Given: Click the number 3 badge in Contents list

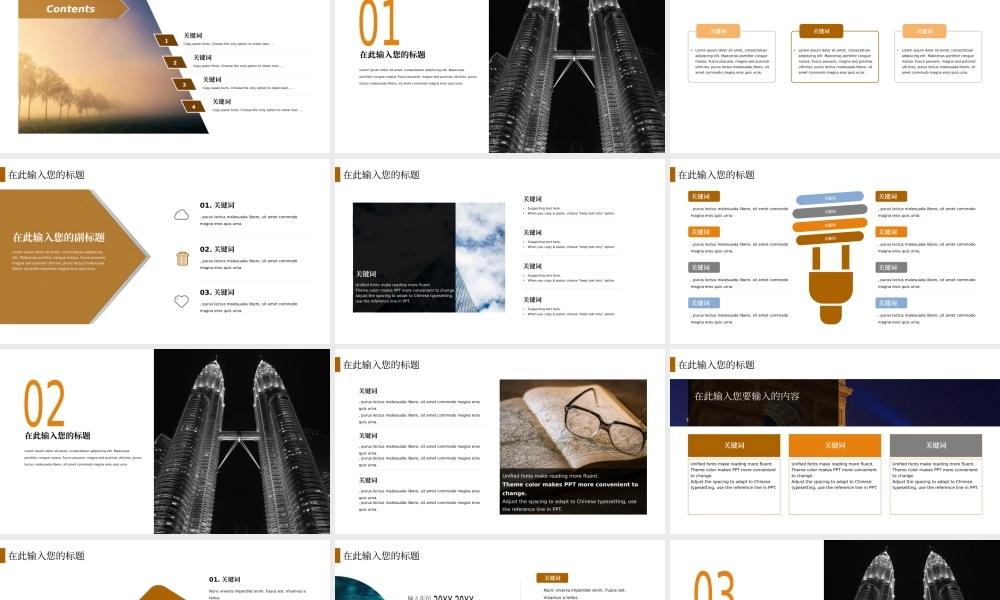Looking at the screenshot, I should pyautogui.click(x=185, y=84).
